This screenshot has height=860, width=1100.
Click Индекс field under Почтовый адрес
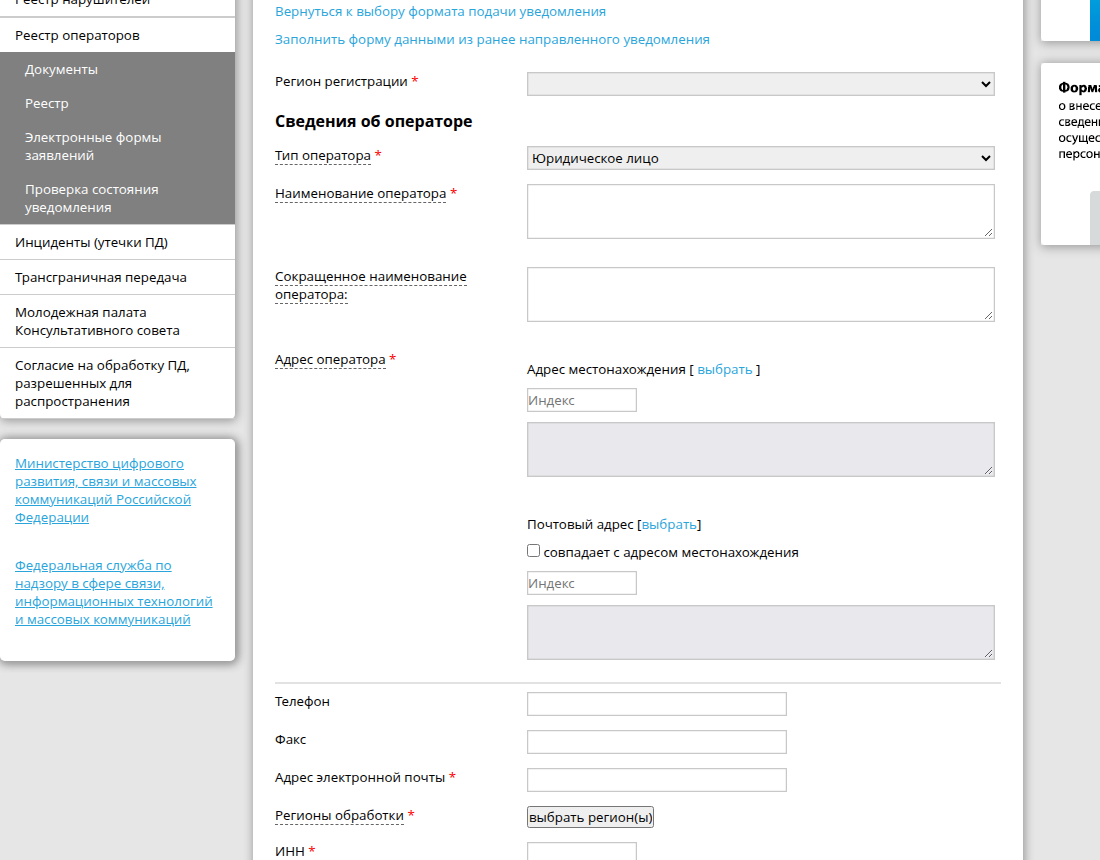click(582, 584)
